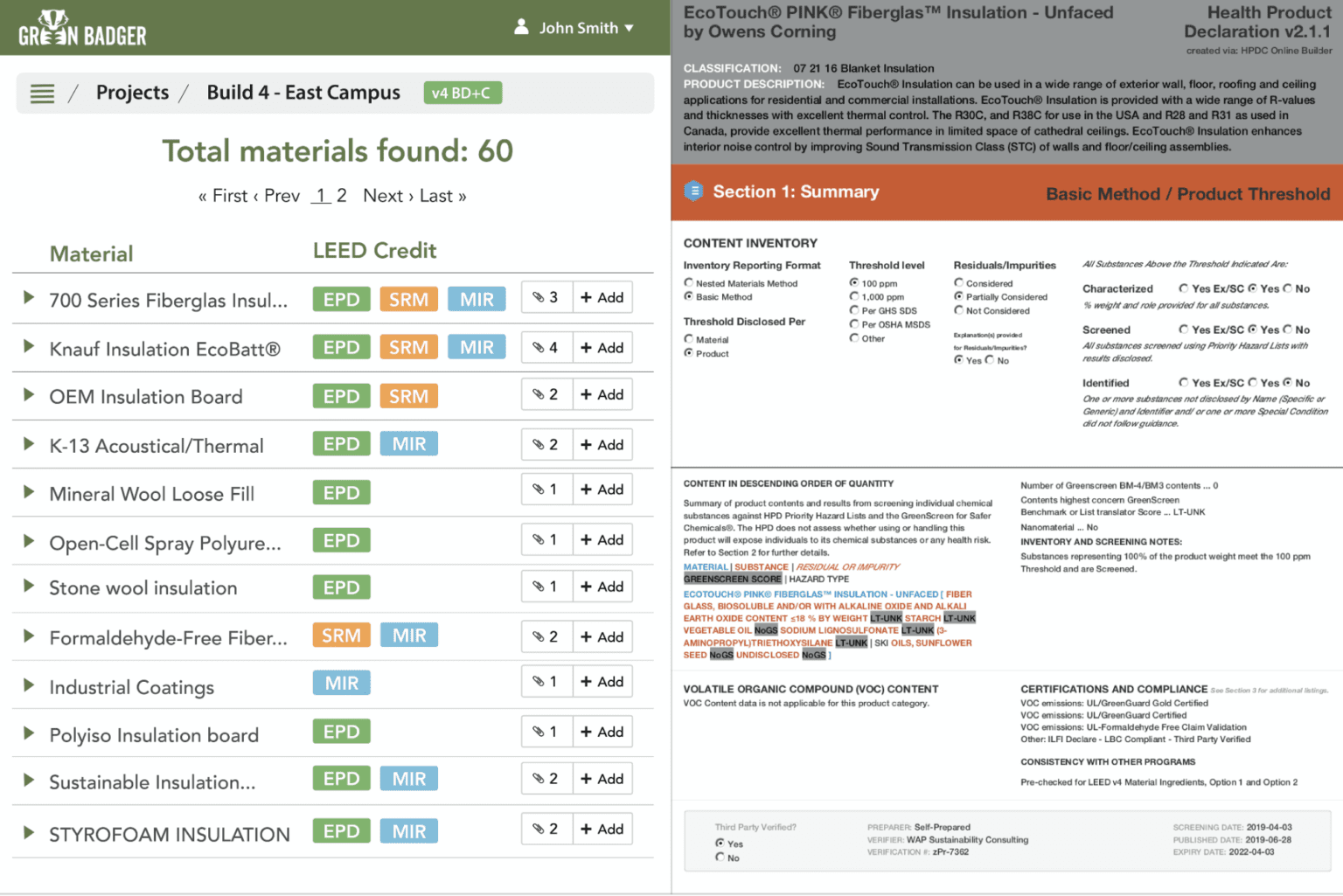Click the tag count for K-13 Acoustical/Thermal

coord(546,444)
